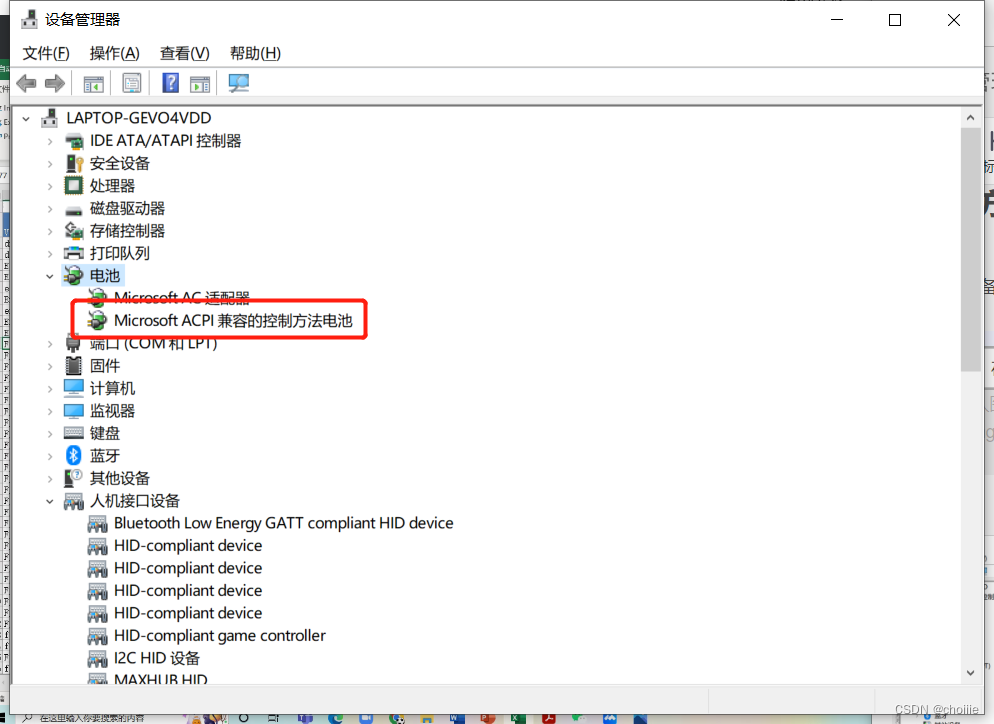The height and width of the screenshot is (724, 994).
Task: Select the 打印队列 label
Action: [119, 254]
